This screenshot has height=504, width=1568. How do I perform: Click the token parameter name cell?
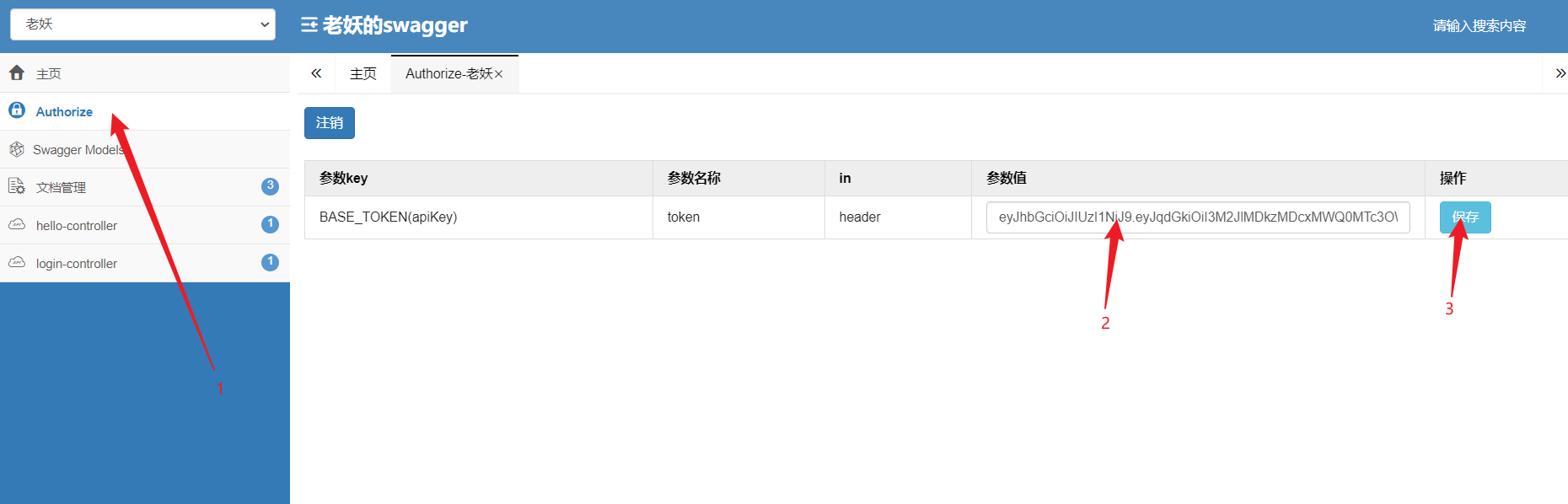(x=738, y=217)
